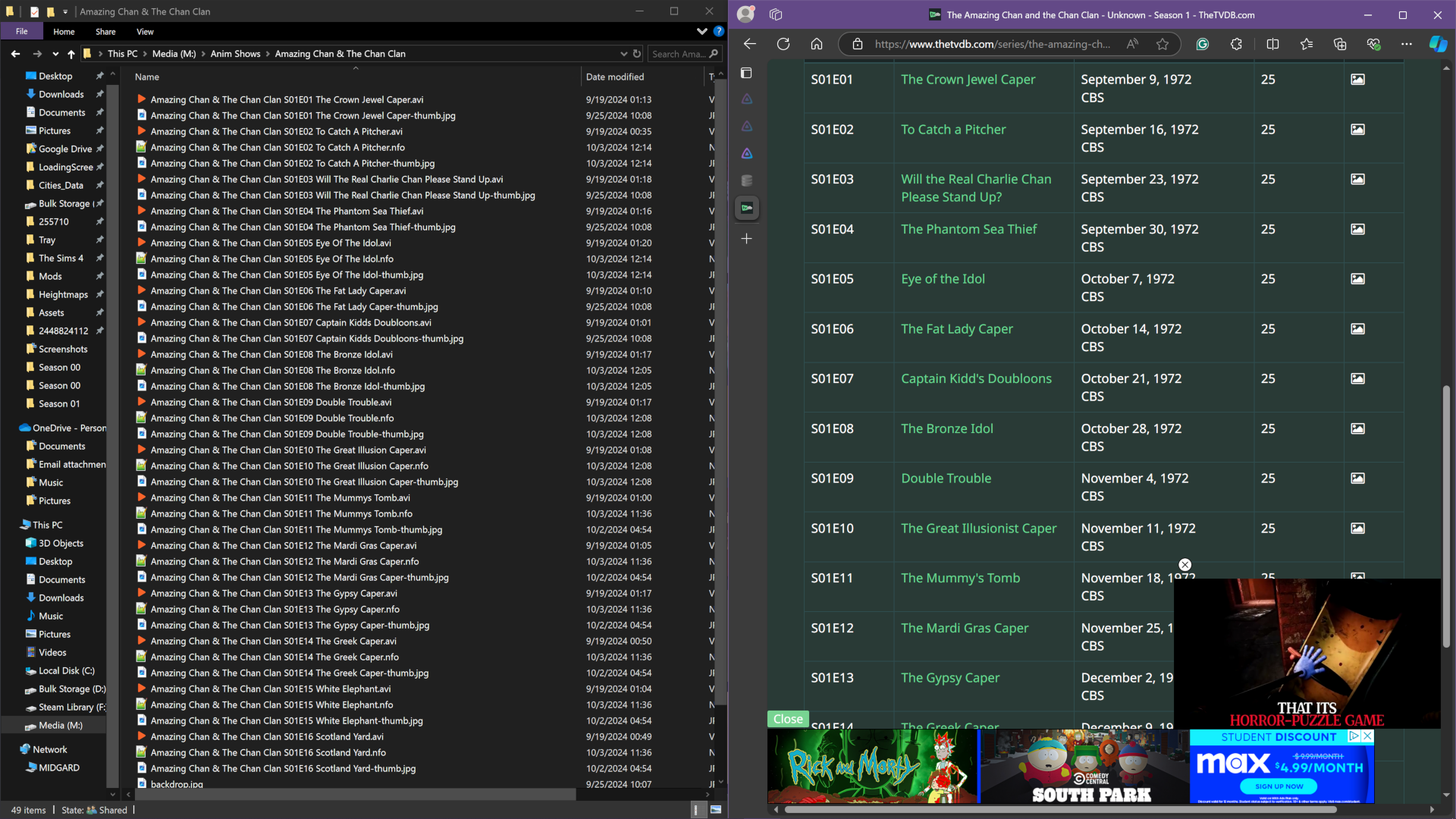Go up one folder in Explorer

click(71, 54)
